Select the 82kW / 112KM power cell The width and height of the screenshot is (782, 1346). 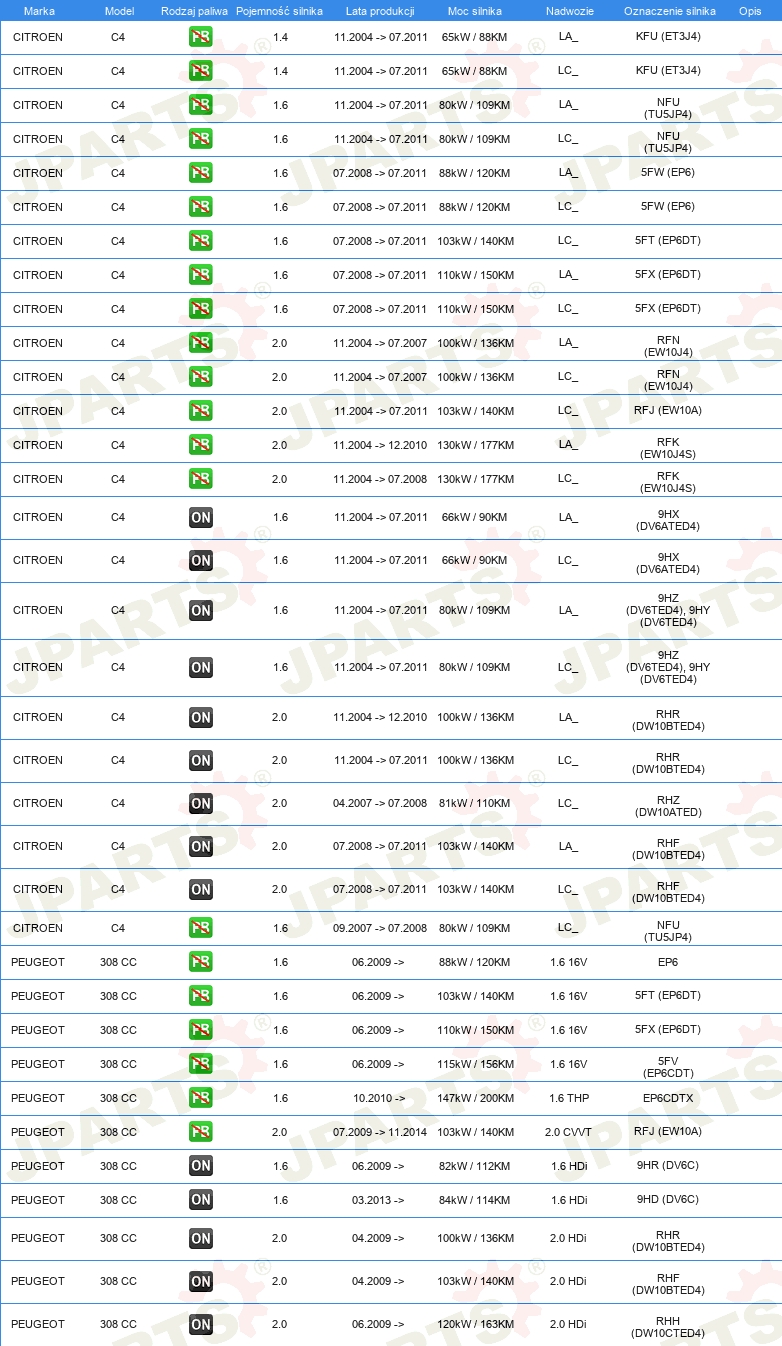[x=476, y=1166]
